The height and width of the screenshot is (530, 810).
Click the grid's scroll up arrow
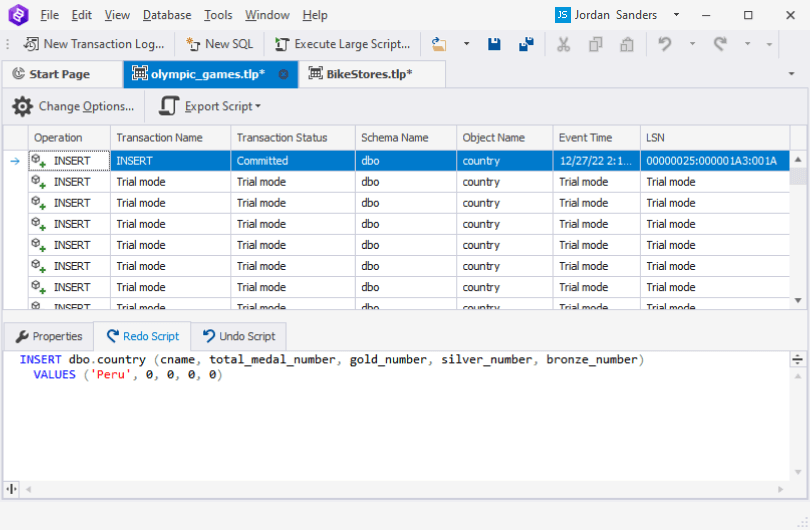tap(798, 160)
